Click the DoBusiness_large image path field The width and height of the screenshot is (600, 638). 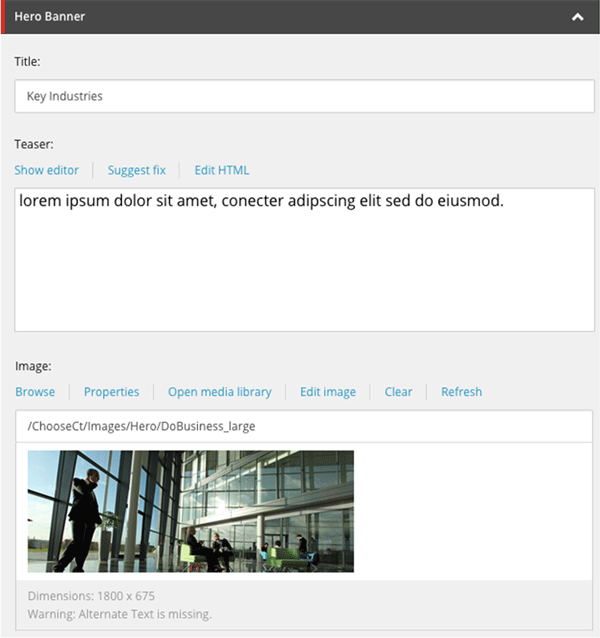[x=303, y=426]
